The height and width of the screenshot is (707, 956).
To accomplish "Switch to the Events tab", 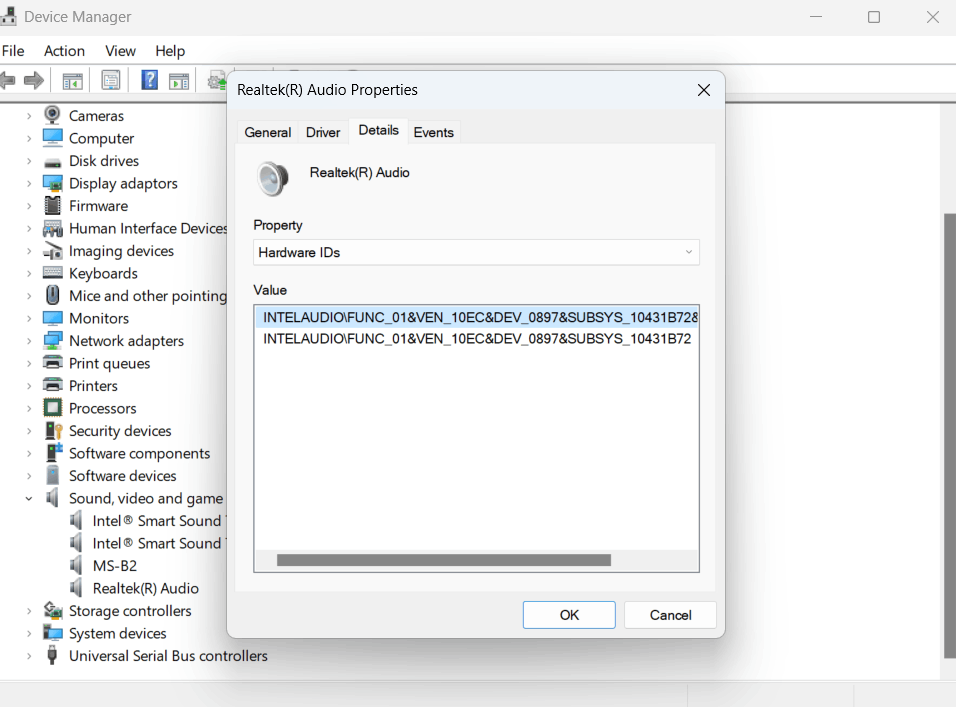I will [433, 132].
